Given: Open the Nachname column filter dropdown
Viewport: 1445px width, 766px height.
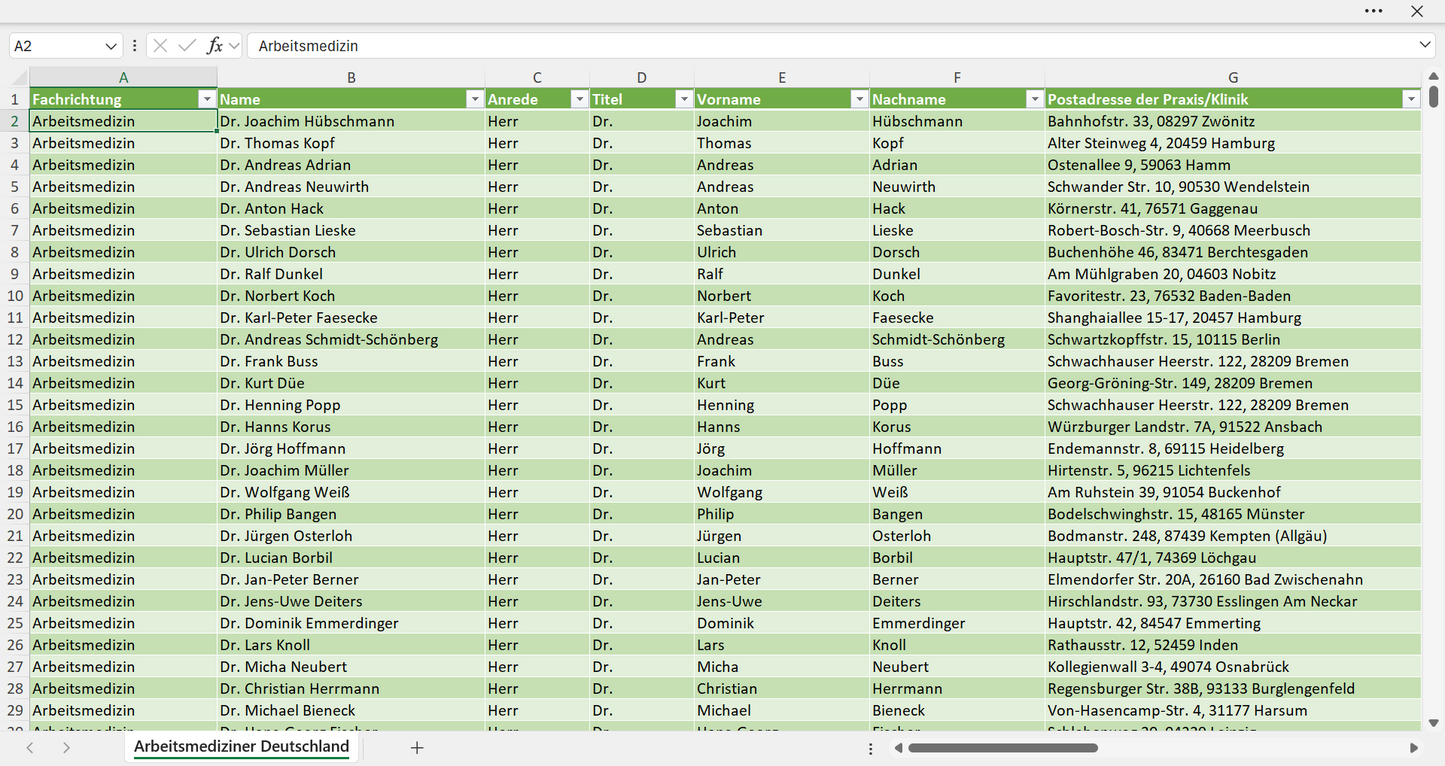Looking at the screenshot, I should click(x=1034, y=99).
